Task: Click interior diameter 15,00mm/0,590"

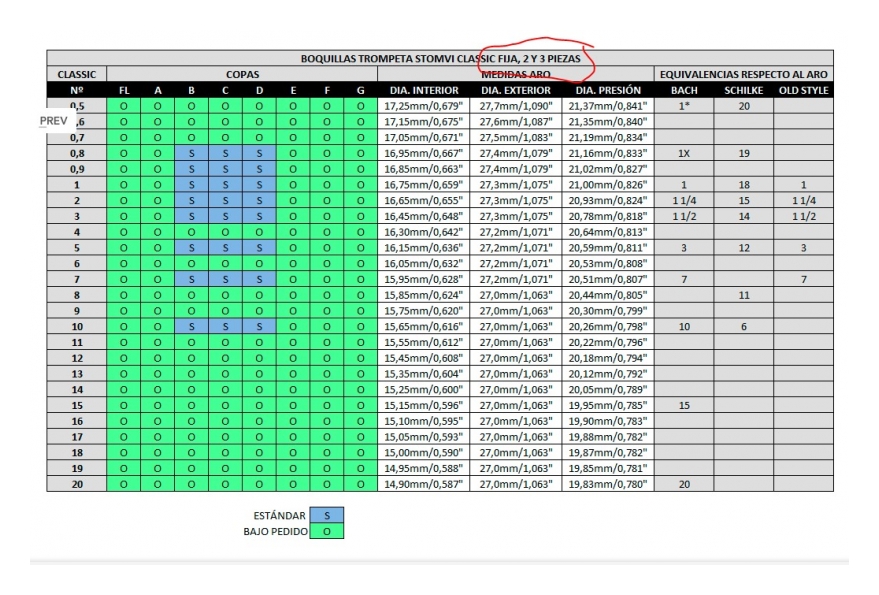Action: (424, 452)
